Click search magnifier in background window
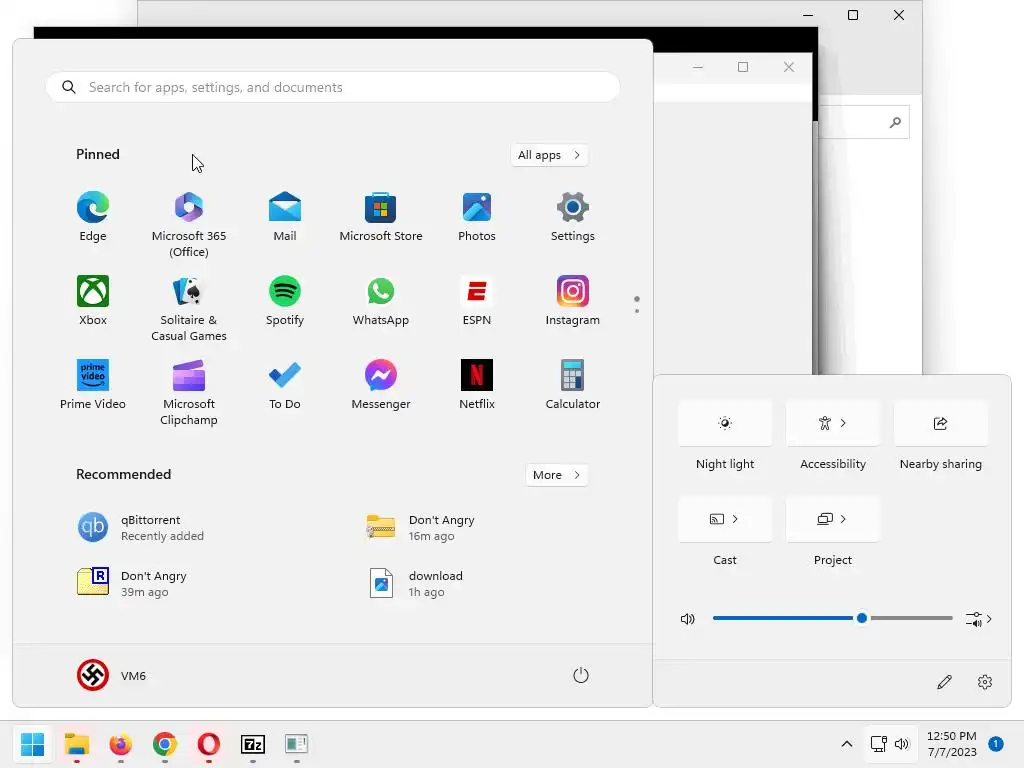This screenshot has height=768, width=1024. pos(895,122)
